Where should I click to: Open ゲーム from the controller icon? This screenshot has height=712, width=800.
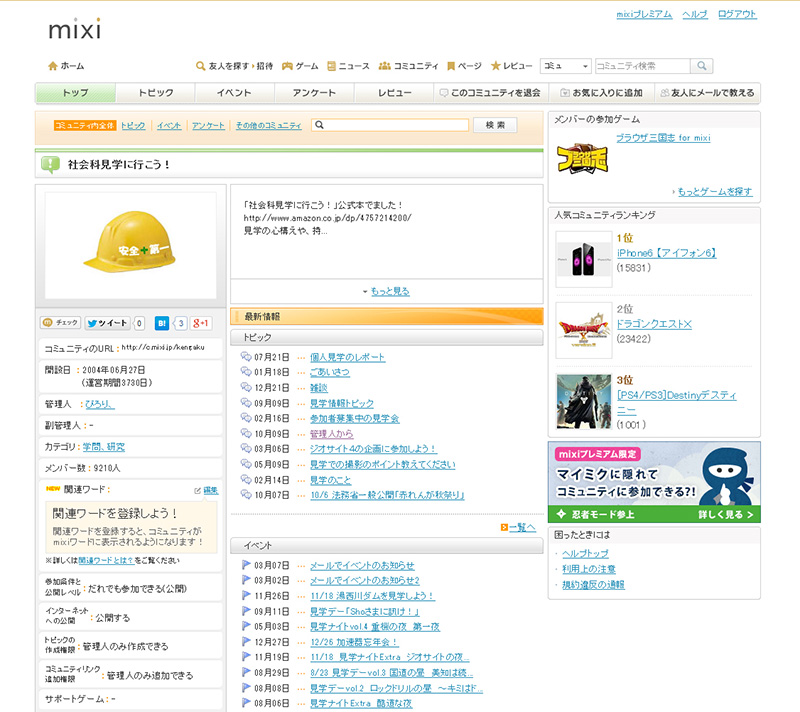tap(288, 66)
